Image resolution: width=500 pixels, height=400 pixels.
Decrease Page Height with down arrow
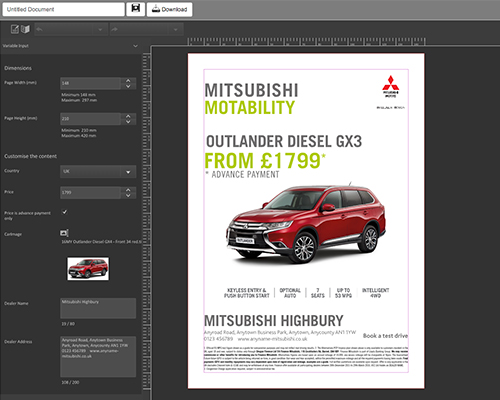tap(128, 122)
